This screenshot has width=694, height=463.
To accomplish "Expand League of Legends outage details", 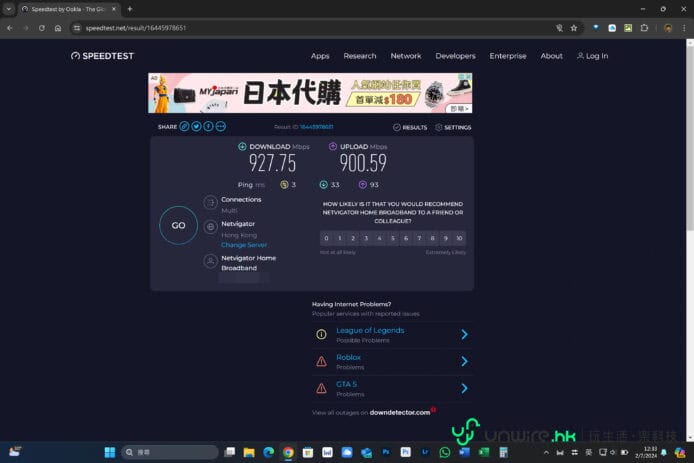I will [x=464, y=334].
